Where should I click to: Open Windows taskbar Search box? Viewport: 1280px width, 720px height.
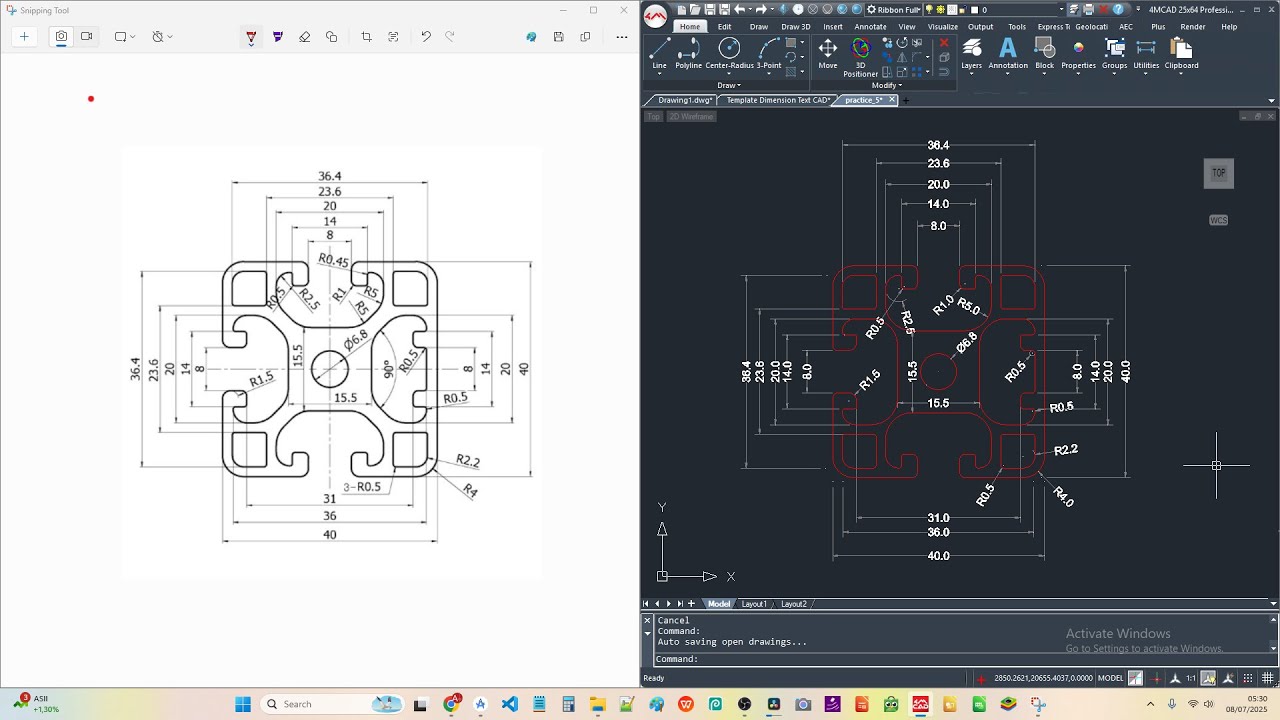pyautogui.click(x=331, y=704)
